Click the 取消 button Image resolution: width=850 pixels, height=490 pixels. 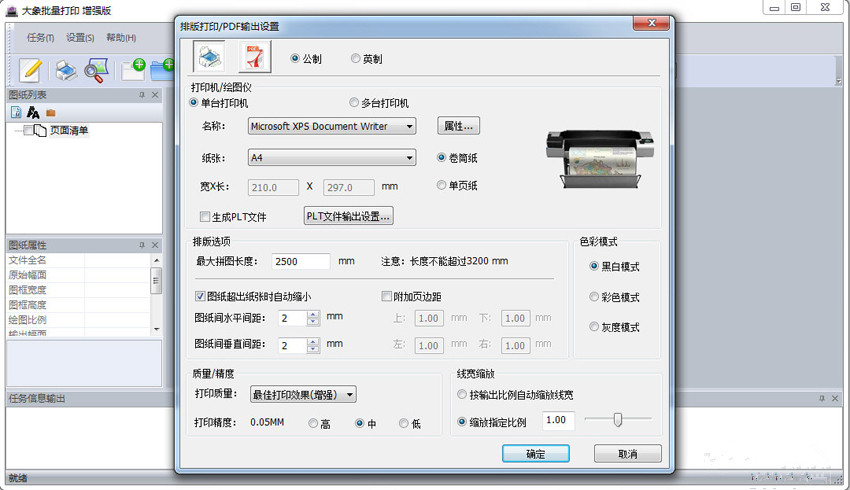pyautogui.click(x=628, y=454)
